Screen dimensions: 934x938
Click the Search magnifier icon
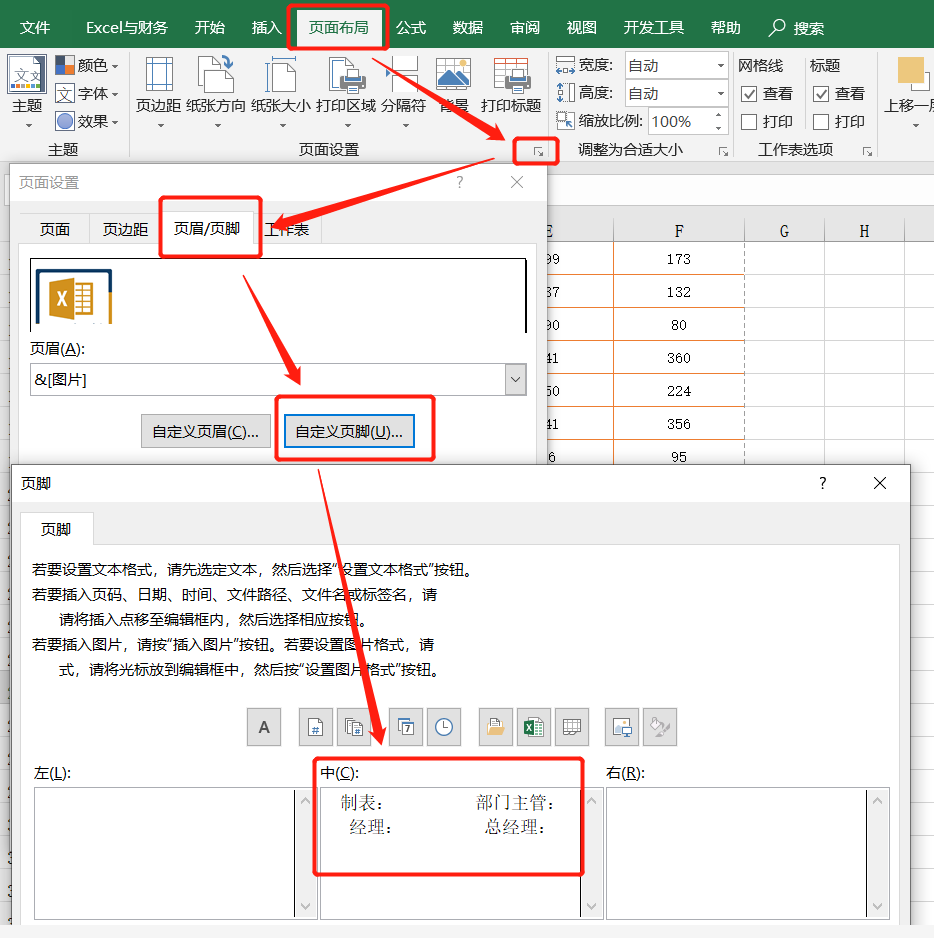(x=777, y=28)
